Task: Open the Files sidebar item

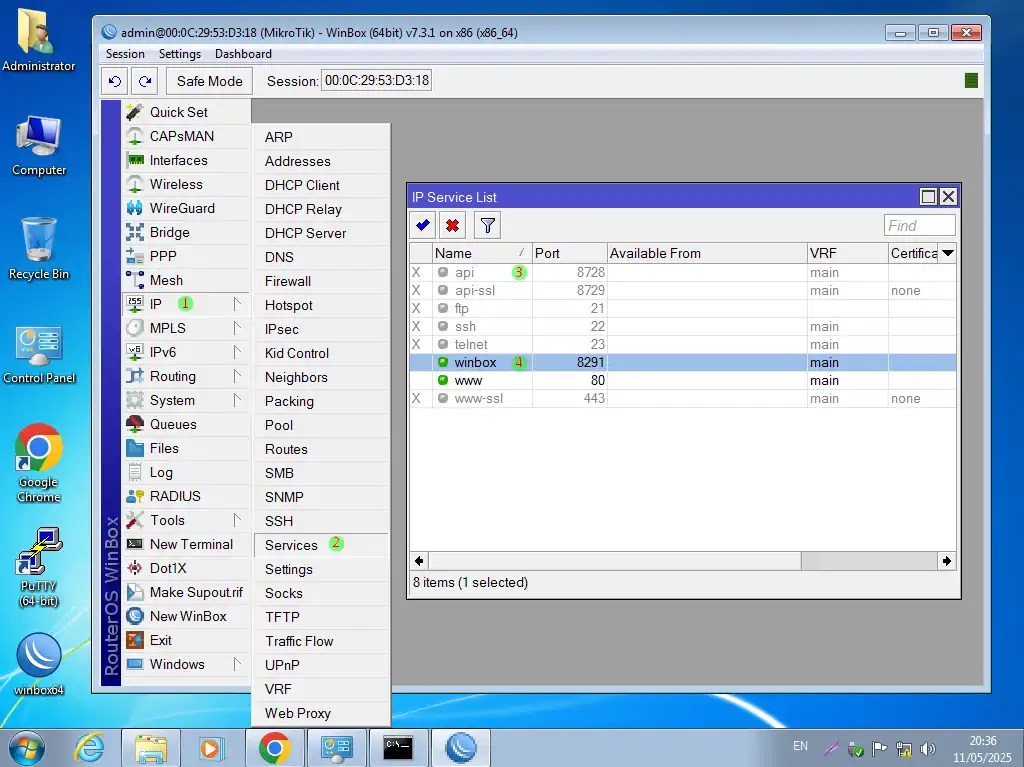Action: [x=164, y=448]
